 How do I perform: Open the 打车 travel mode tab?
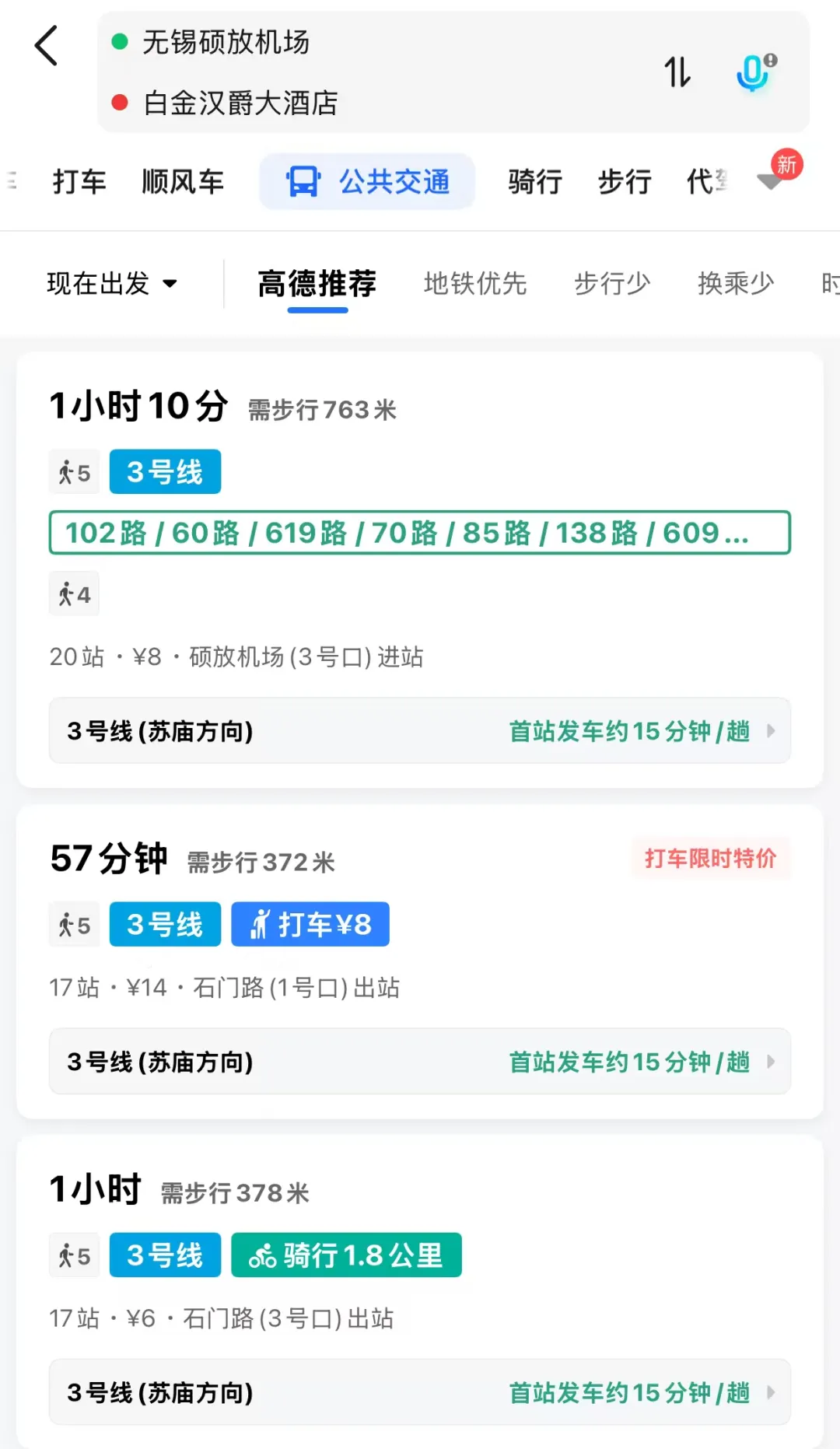pos(79,182)
